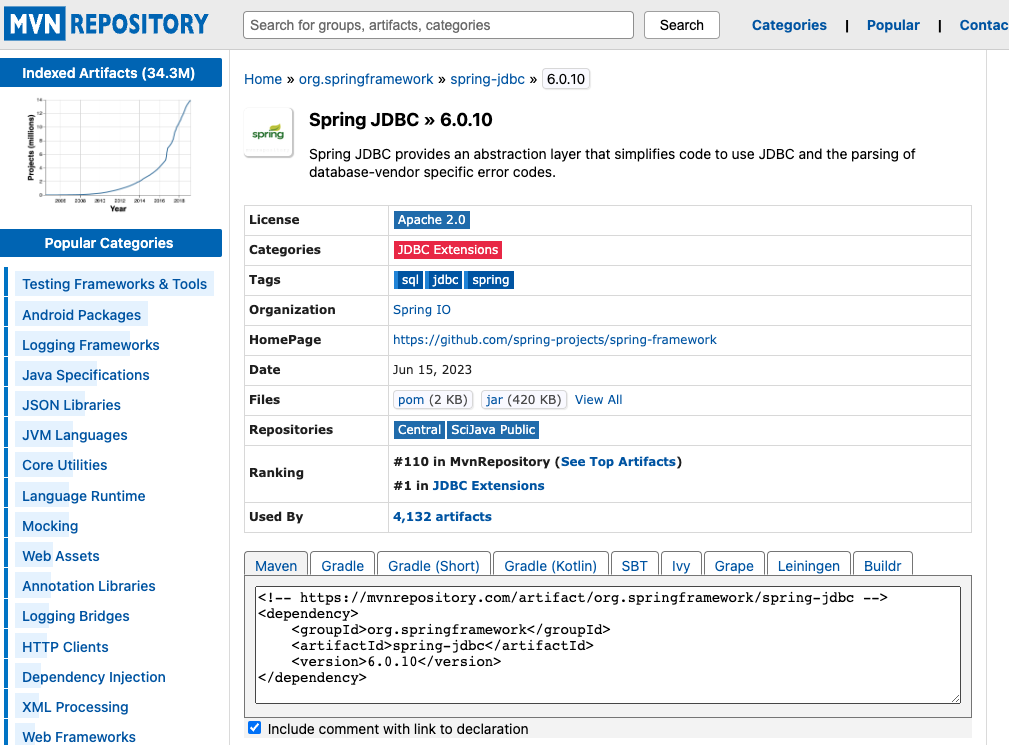The height and width of the screenshot is (745, 1009).
Task: Open XML Processing category
Action: click(75, 706)
